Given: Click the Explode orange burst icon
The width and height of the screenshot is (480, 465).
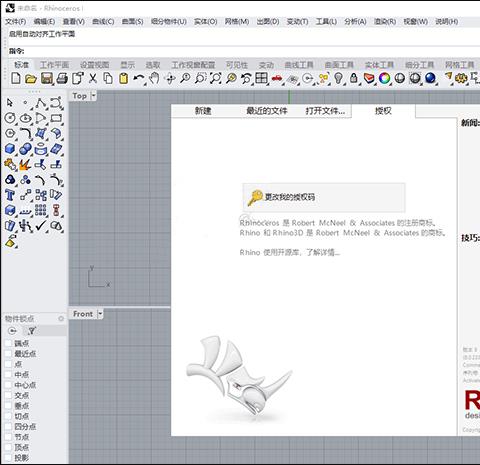Looking at the screenshot, I should point(25,164).
